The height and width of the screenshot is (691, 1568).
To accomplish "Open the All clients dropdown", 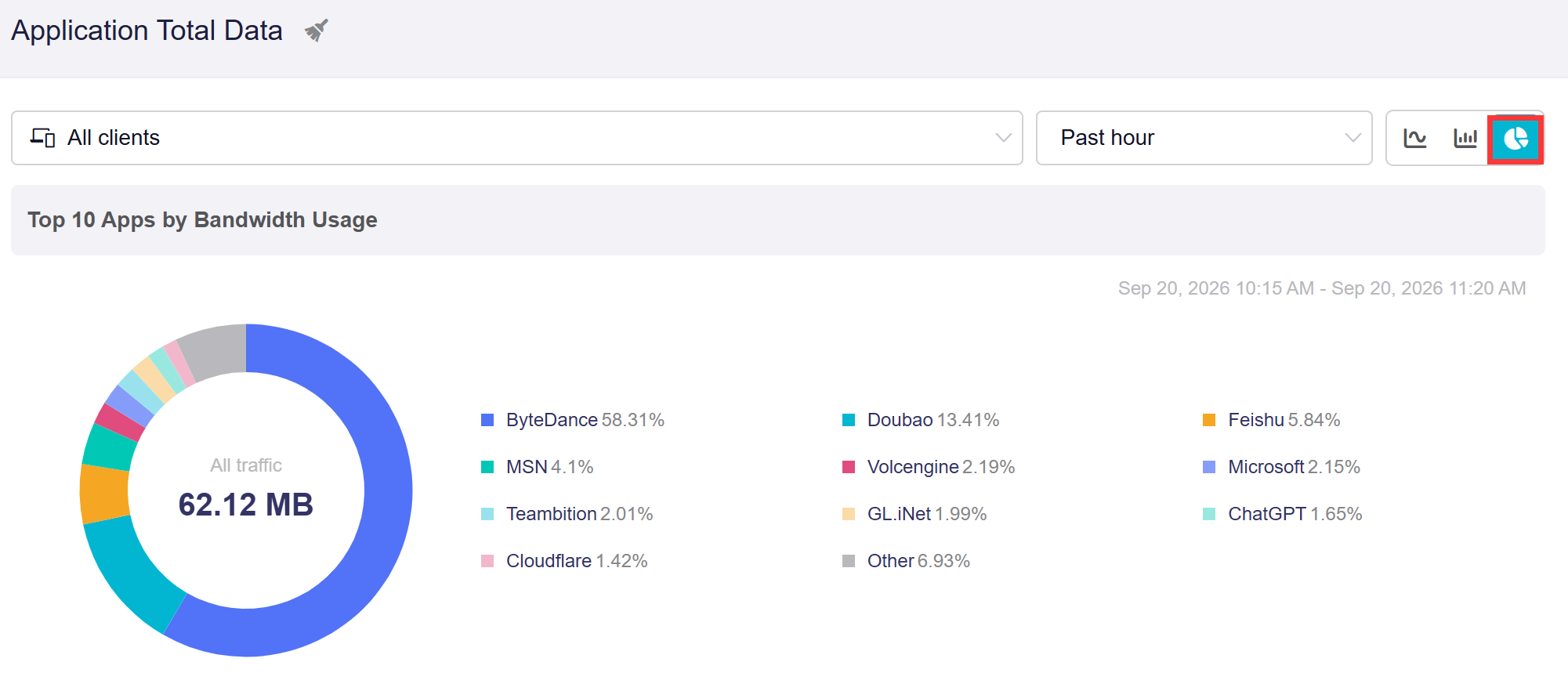I will coord(517,138).
